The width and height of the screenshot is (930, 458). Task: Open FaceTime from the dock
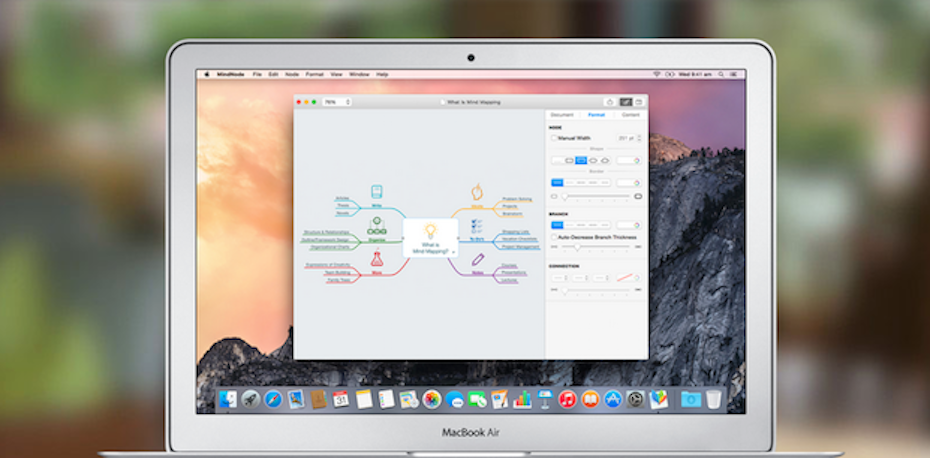click(477, 399)
